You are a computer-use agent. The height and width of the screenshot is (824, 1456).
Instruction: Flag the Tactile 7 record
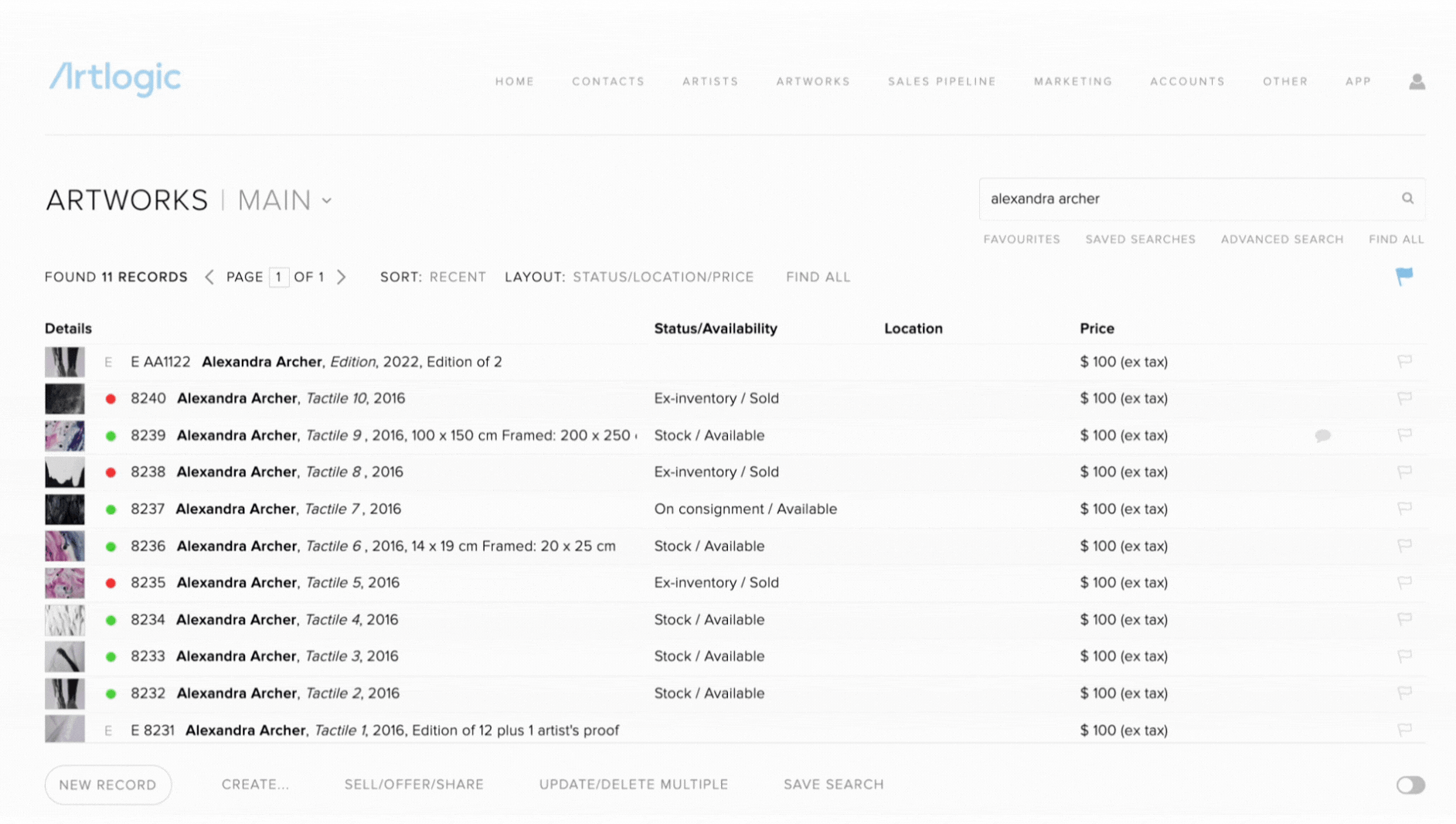(x=1404, y=509)
